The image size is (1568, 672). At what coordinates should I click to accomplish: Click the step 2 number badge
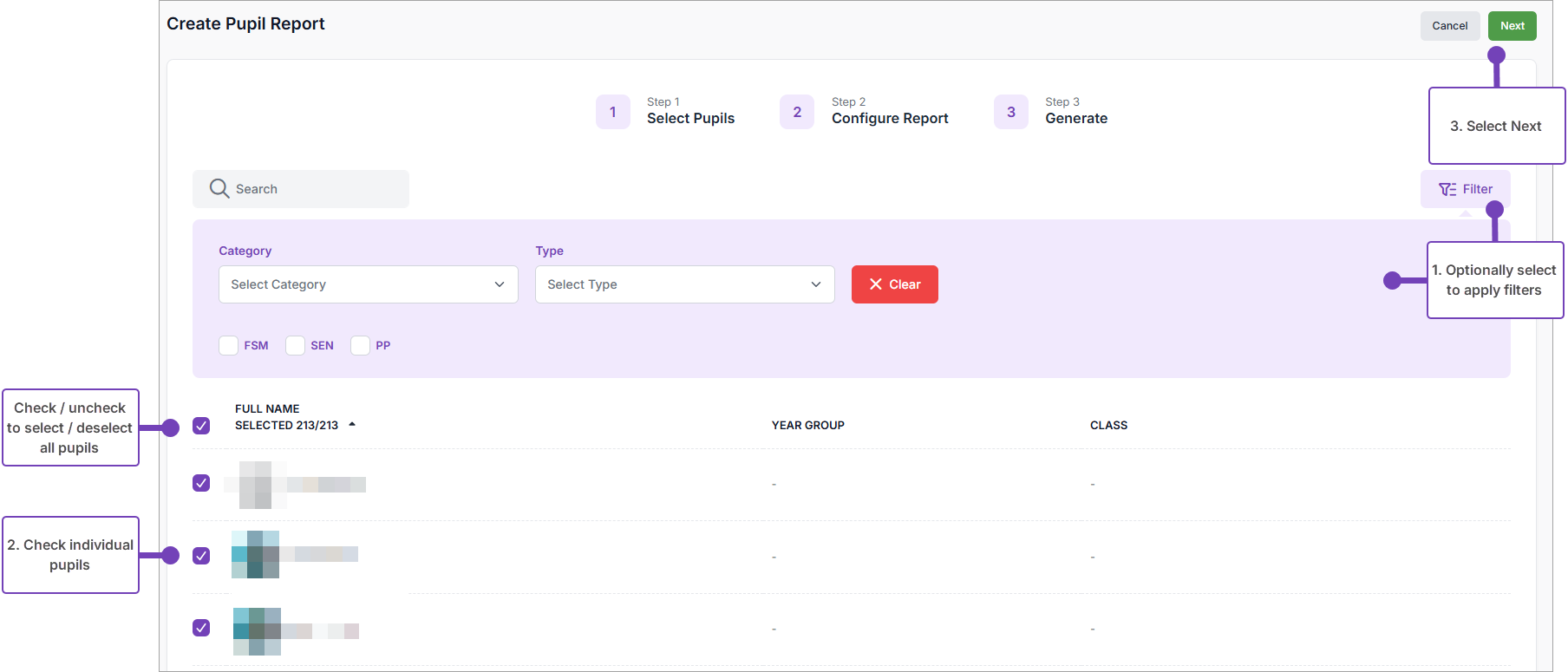click(797, 112)
